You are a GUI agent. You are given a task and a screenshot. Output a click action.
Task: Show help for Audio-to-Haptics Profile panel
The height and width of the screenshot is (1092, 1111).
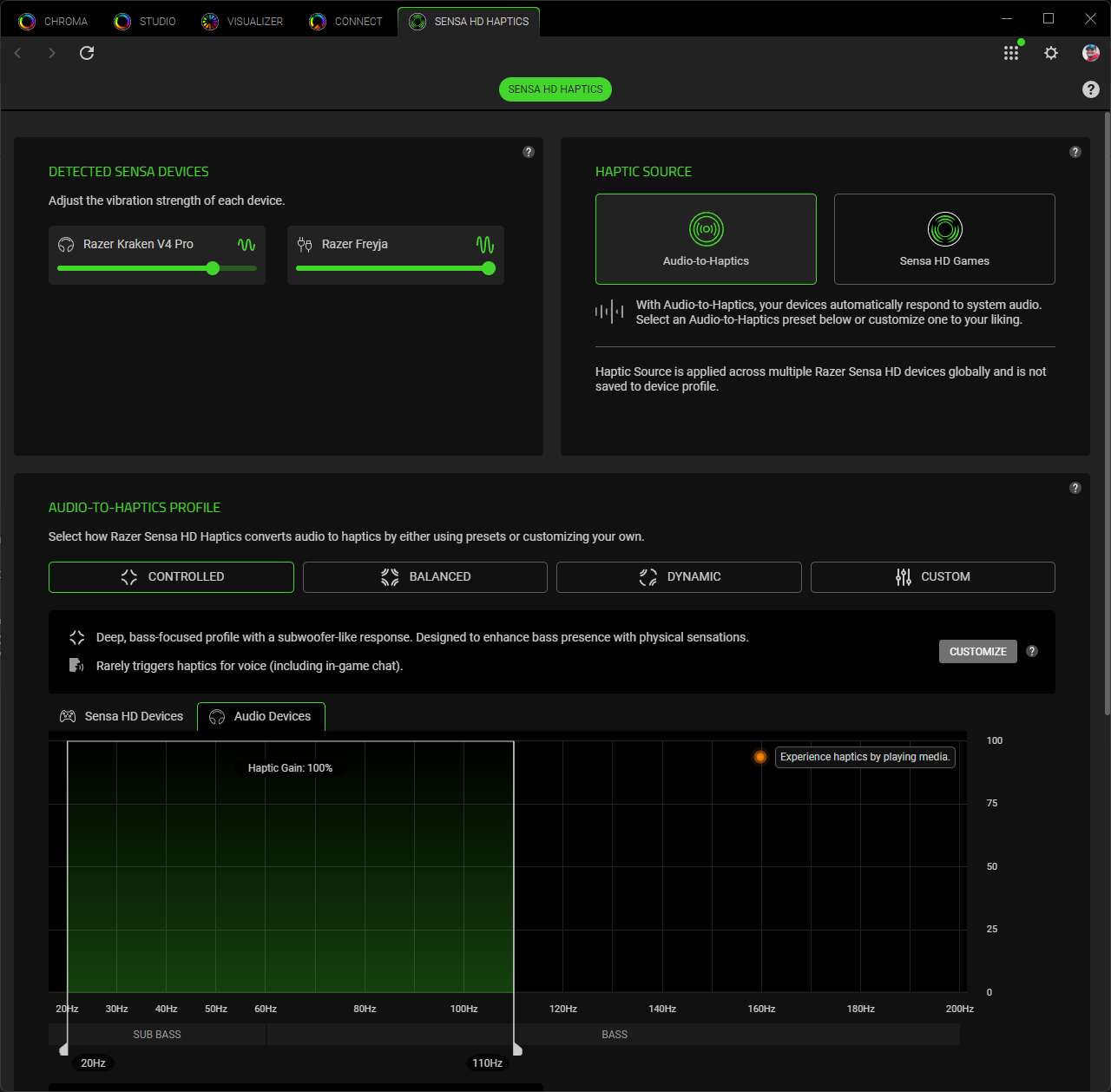(x=1075, y=488)
